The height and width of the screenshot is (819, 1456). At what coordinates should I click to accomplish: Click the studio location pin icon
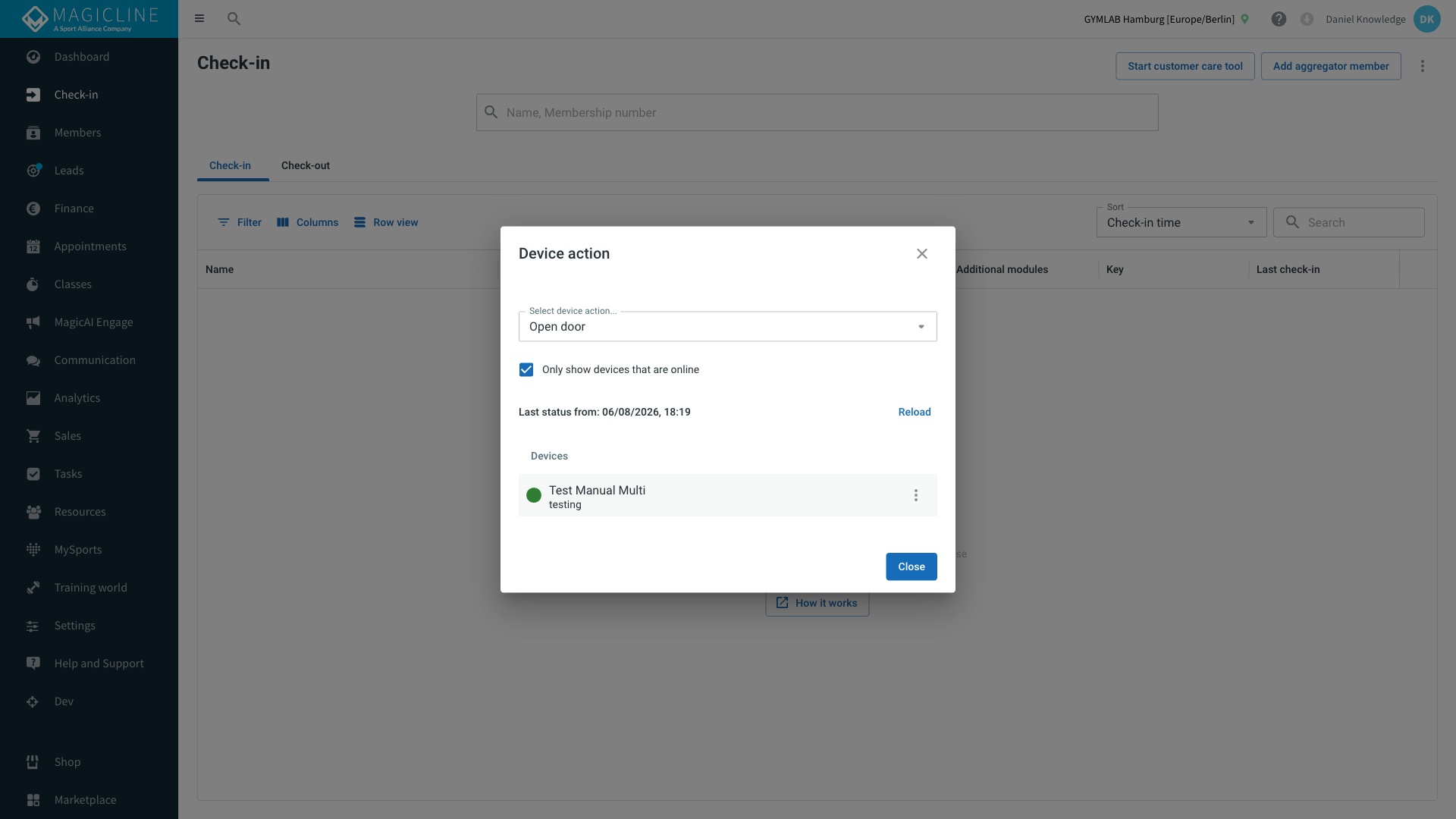point(1244,19)
